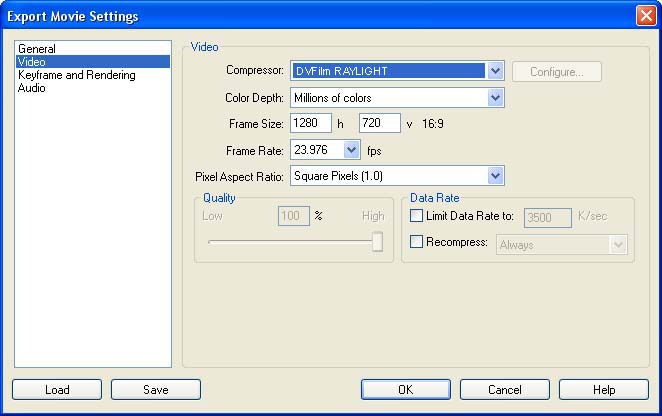Confirm settings with OK button

(x=406, y=389)
